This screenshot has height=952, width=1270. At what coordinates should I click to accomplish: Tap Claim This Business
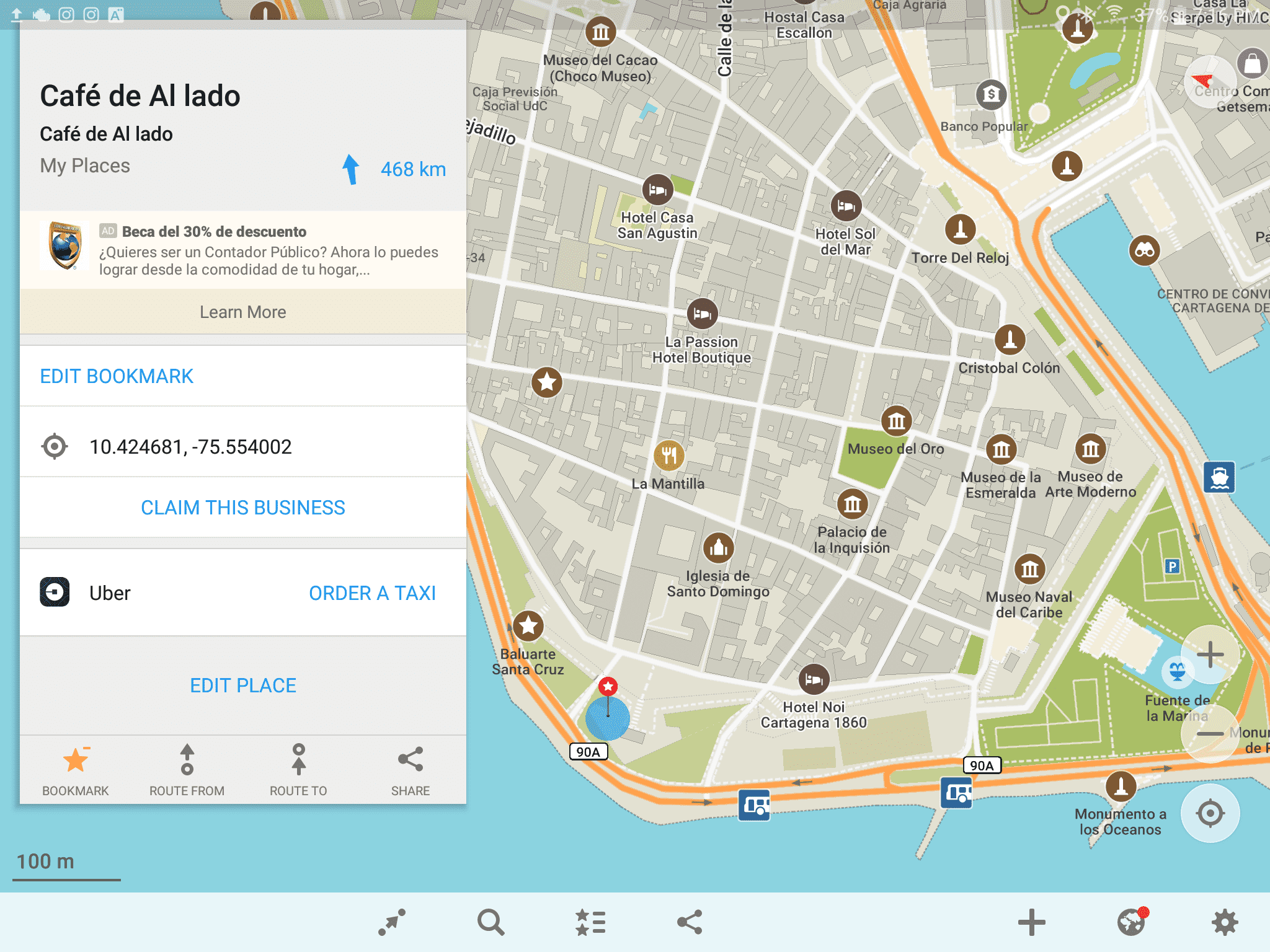pyautogui.click(x=242, y=507)
